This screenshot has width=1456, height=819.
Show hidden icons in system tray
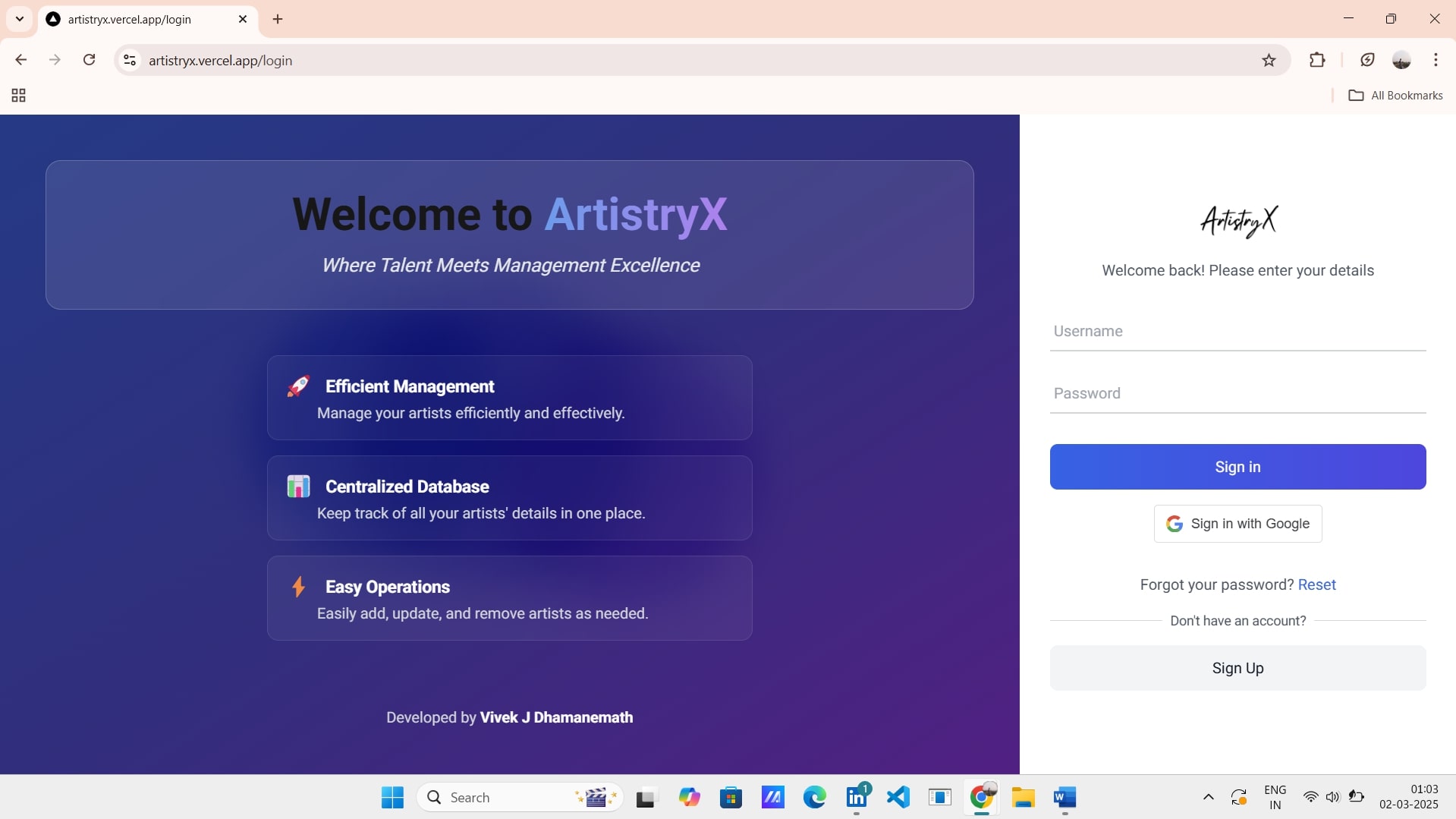1208,797
